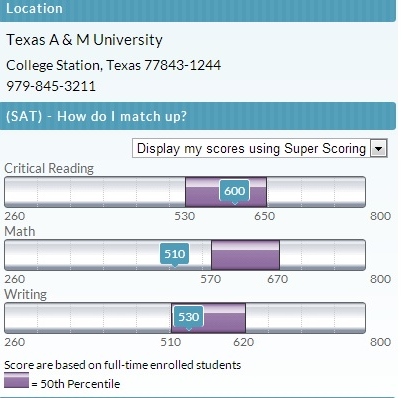Select the (SAT) - How do I match up? header

coord(198,116)
